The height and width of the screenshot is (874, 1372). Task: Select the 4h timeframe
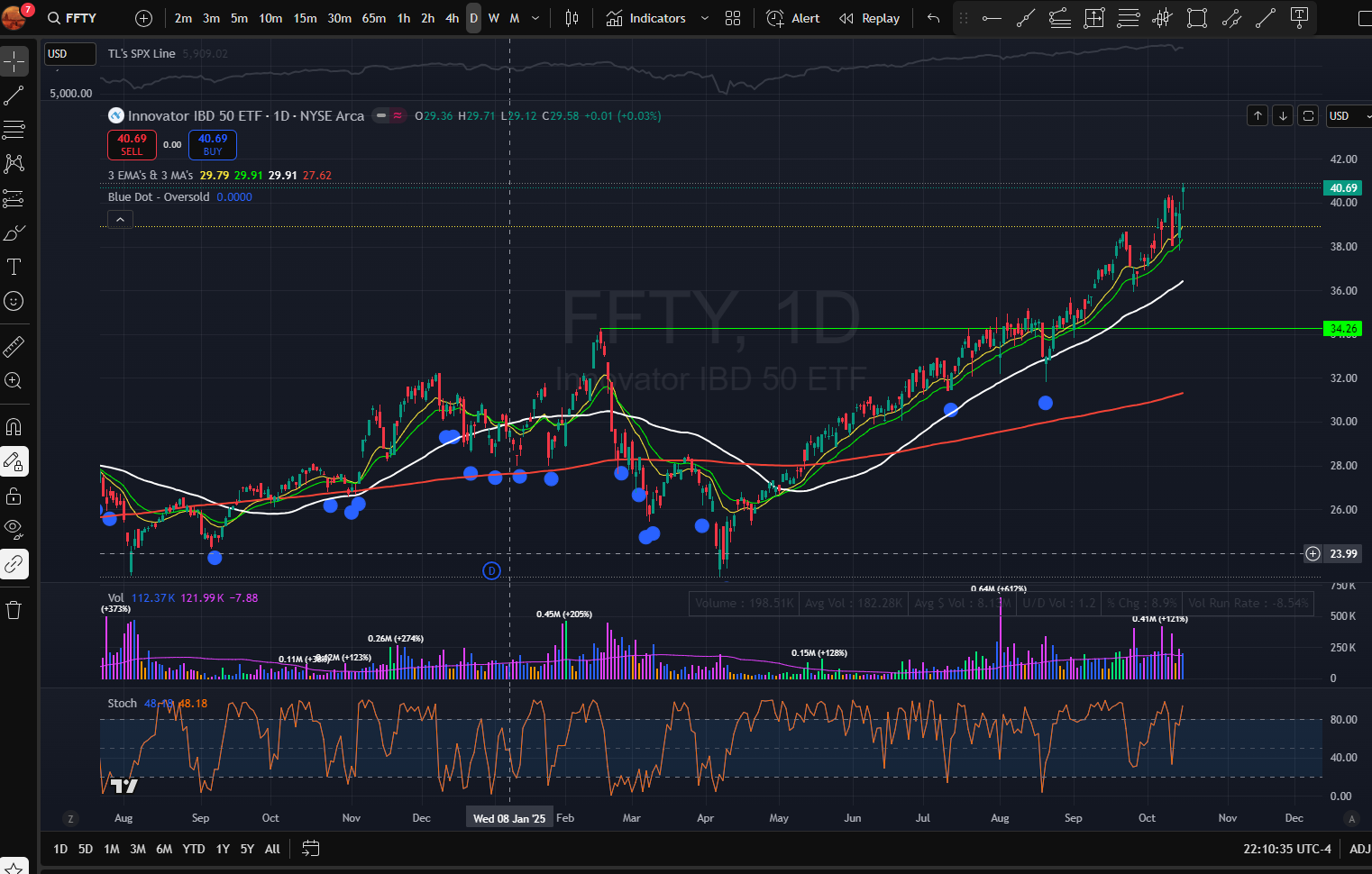click(452, 18)
